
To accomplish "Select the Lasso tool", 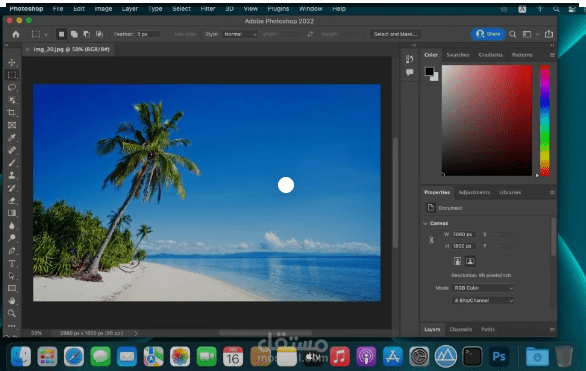I will [x=12, y=88].
